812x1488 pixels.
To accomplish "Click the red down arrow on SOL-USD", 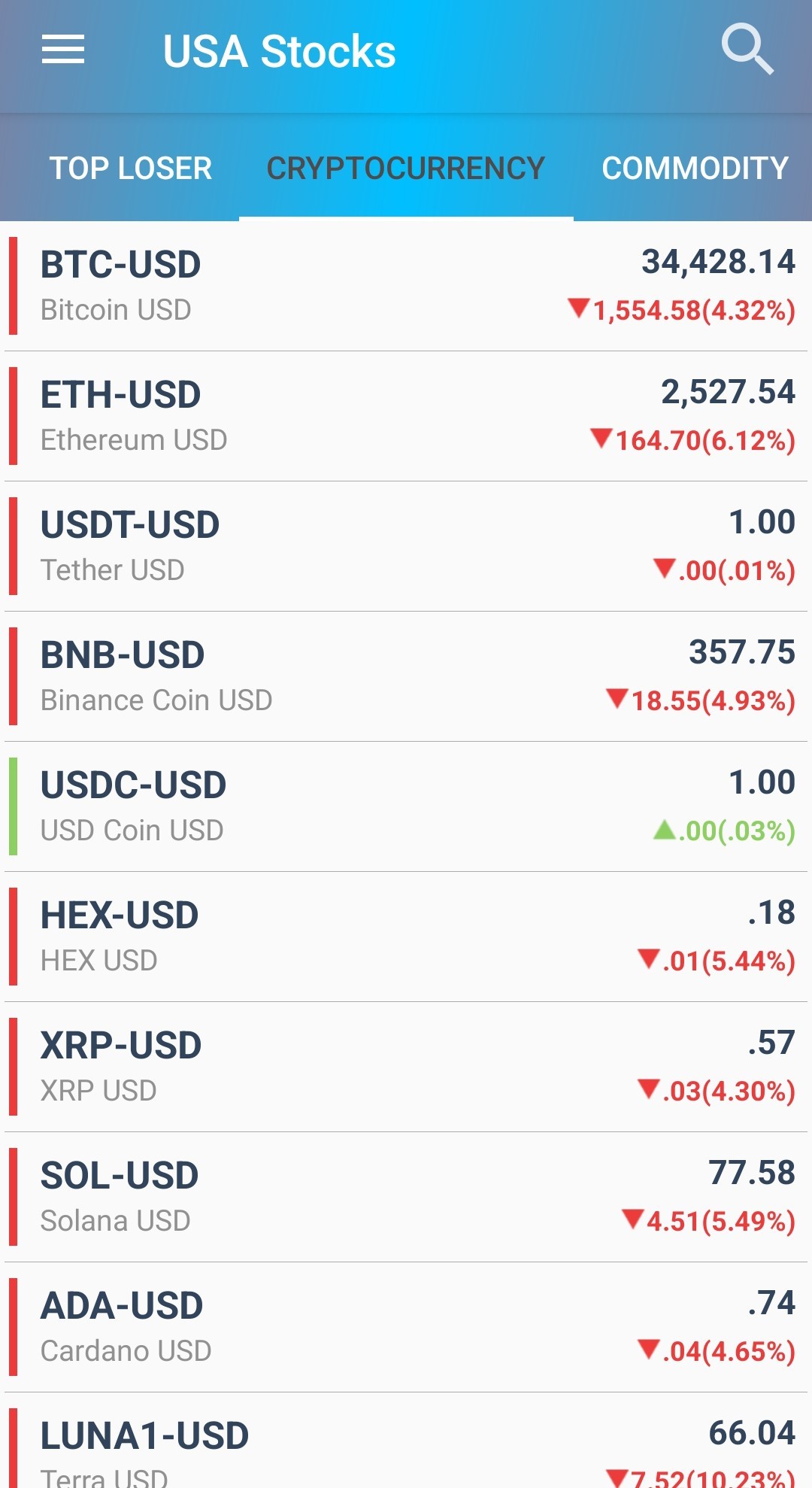I will click(633, 1219).
